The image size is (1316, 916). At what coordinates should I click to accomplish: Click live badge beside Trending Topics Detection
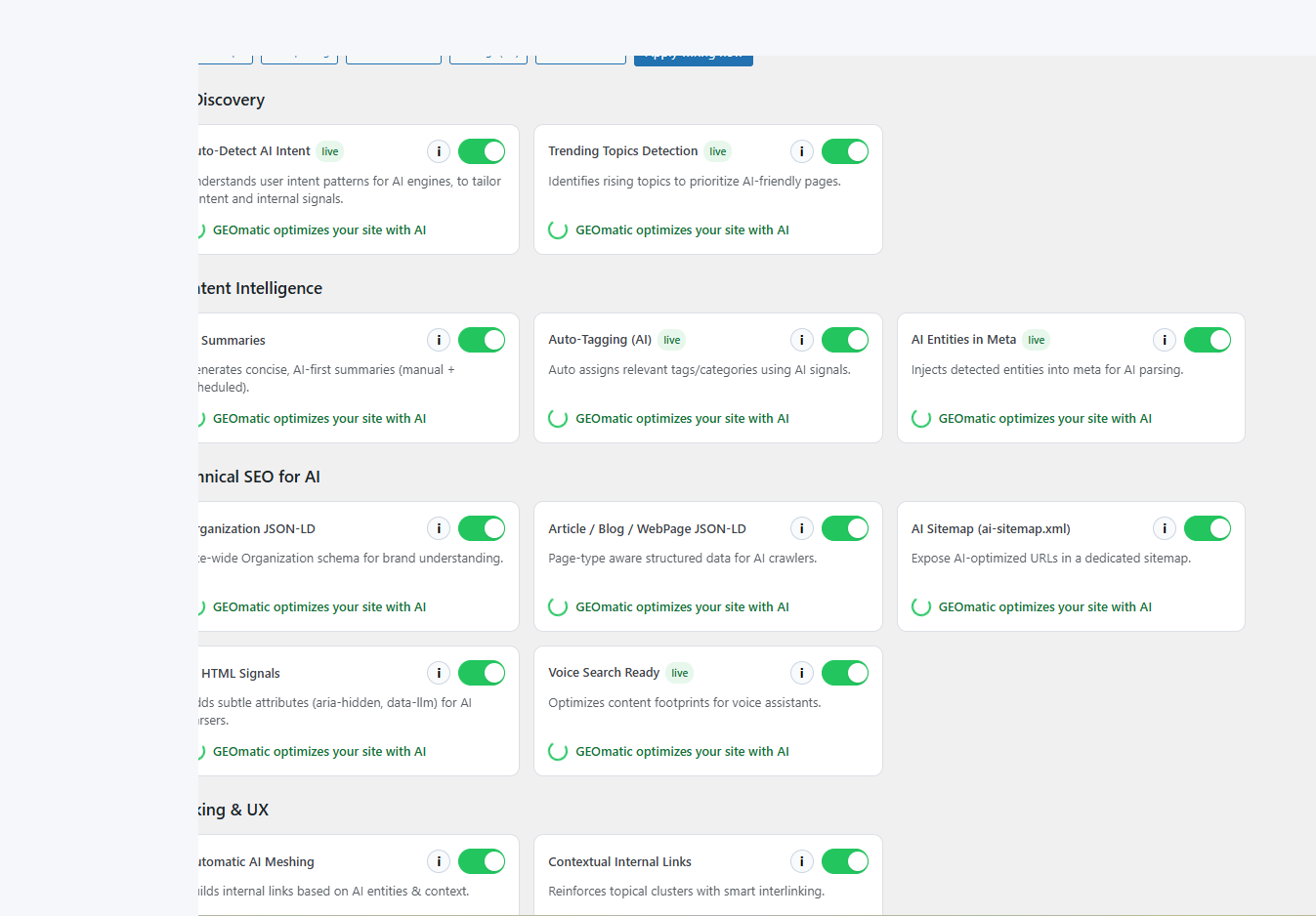718,151
